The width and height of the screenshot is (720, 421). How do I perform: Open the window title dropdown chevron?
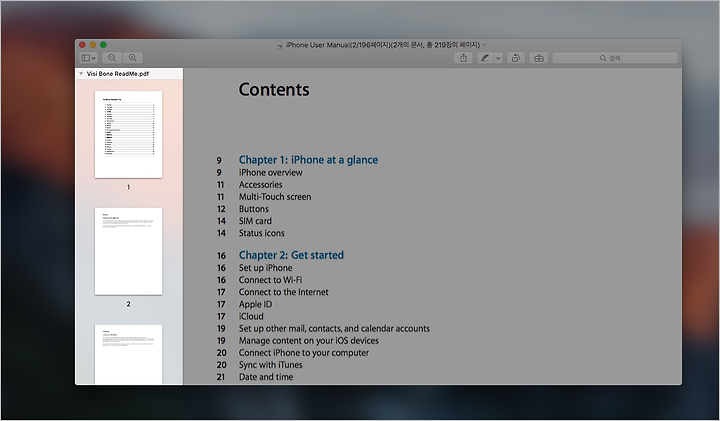[484, 45]
